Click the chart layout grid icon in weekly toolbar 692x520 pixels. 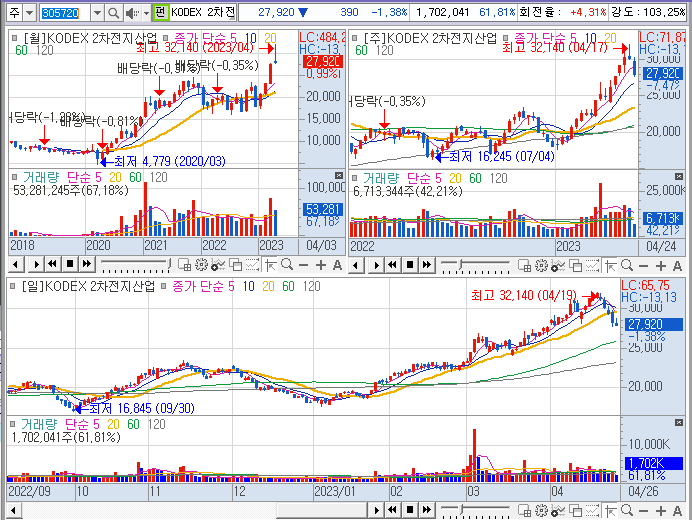pos(524,266)
